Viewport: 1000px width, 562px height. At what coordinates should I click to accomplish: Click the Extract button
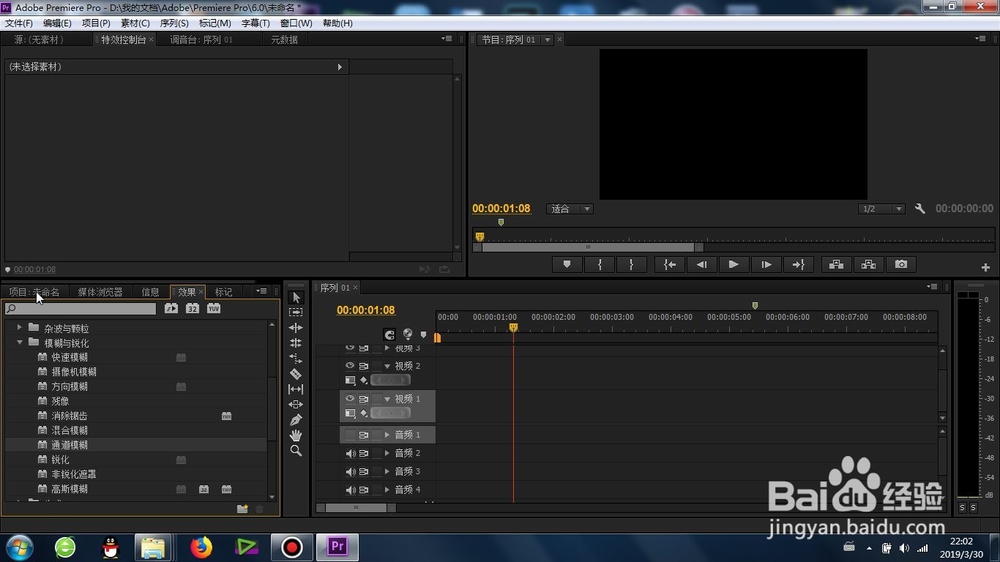pyautogui.click(x=869, y=264)
